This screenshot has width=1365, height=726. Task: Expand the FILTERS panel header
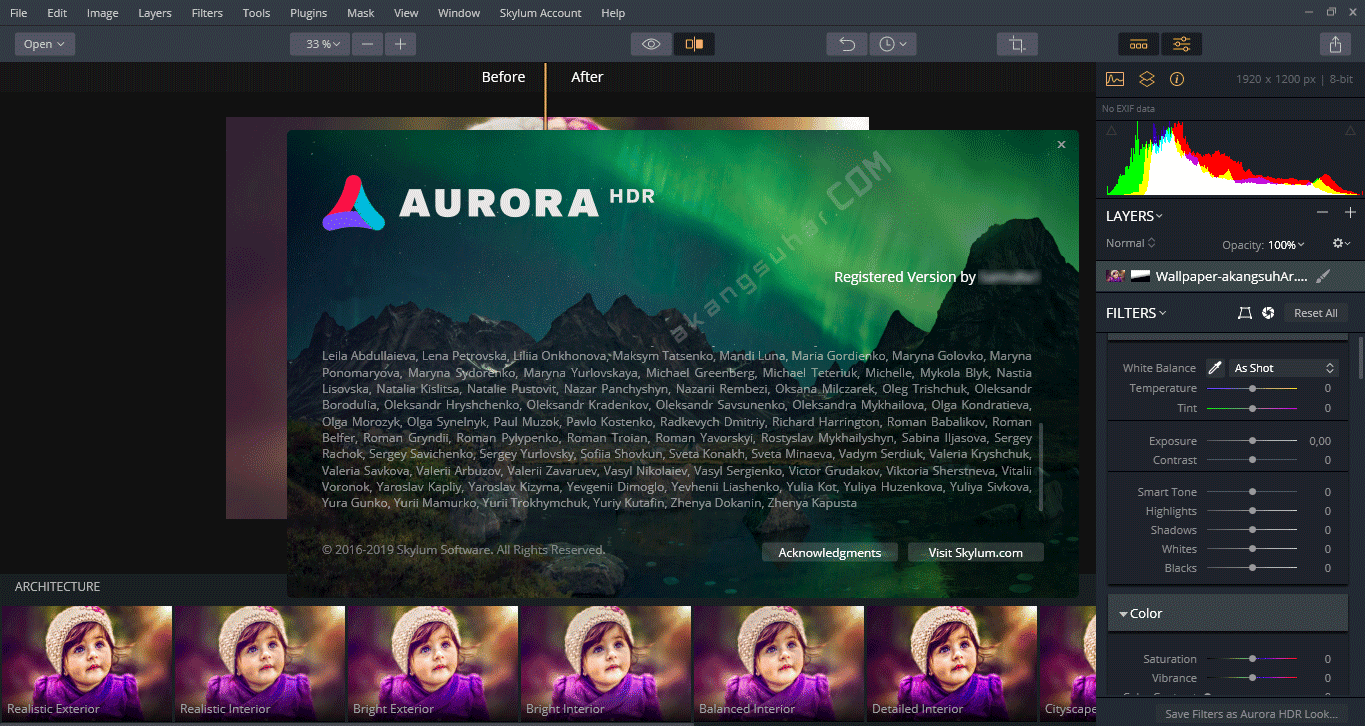[1136, 313]
